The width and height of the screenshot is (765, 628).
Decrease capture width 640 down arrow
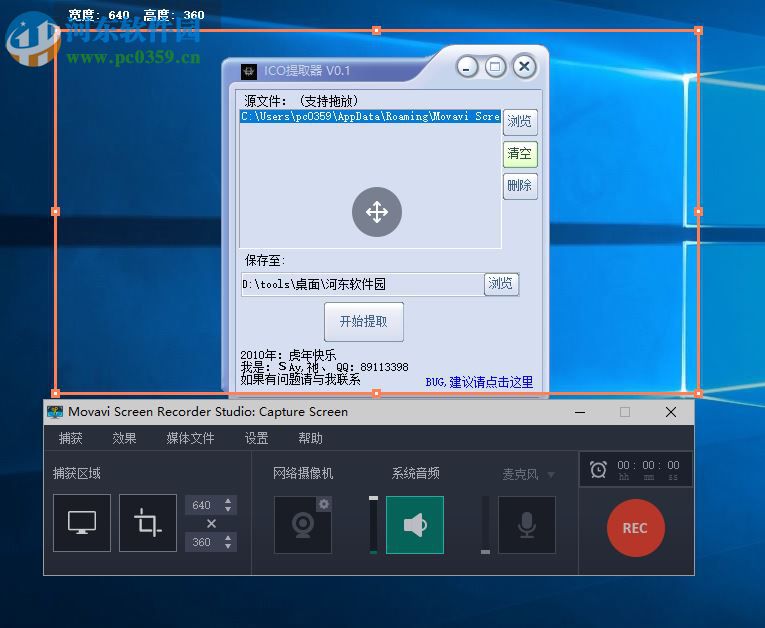coord(228,509)
